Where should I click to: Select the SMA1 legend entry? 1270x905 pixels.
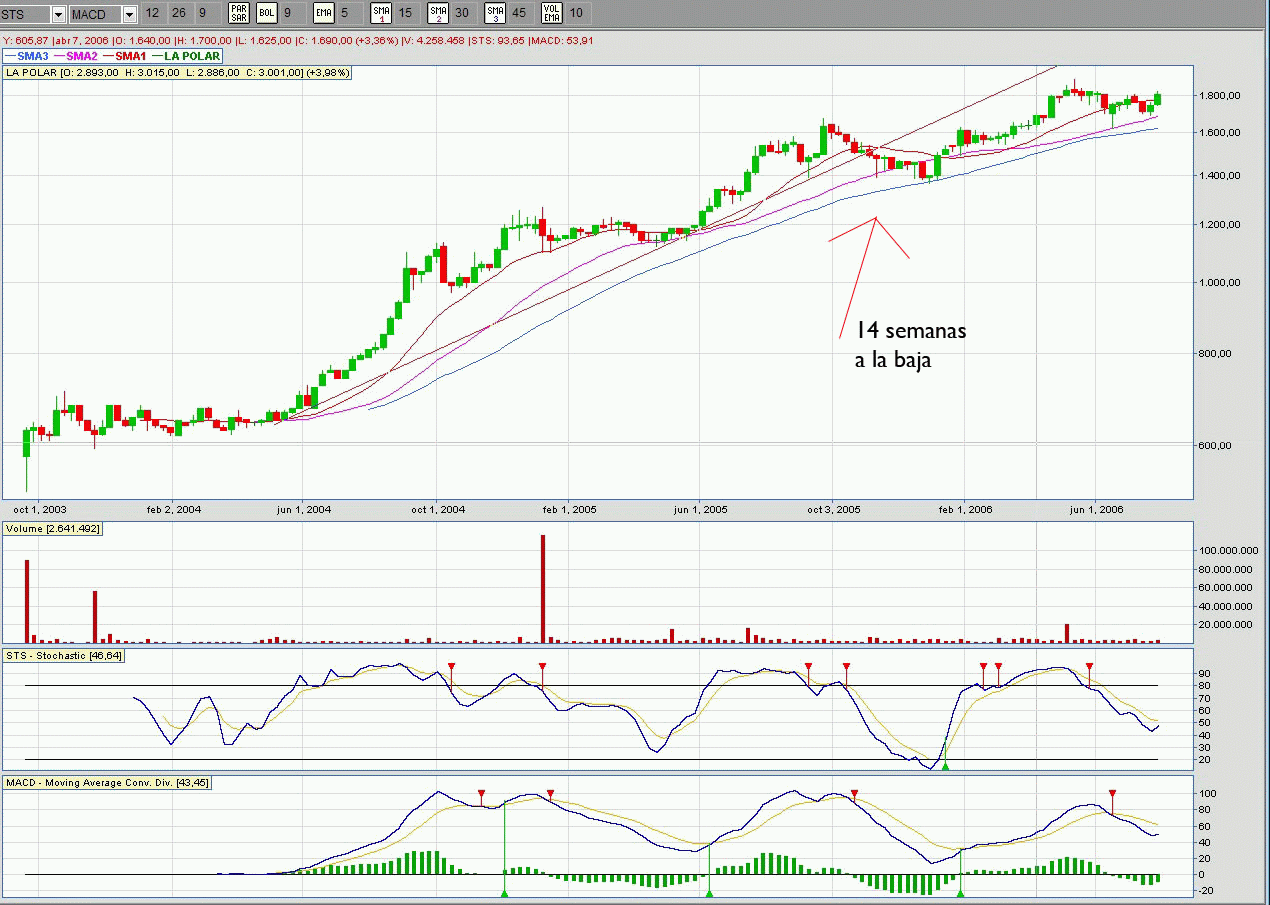(x=125, y=56)
